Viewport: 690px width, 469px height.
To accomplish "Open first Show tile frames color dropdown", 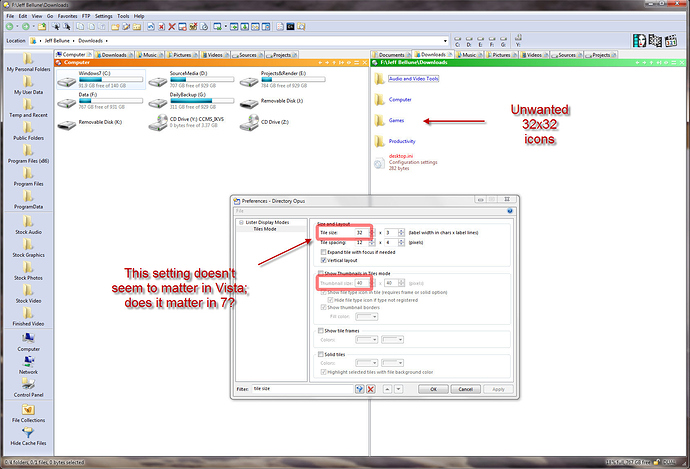I will [x=367, y=340].
